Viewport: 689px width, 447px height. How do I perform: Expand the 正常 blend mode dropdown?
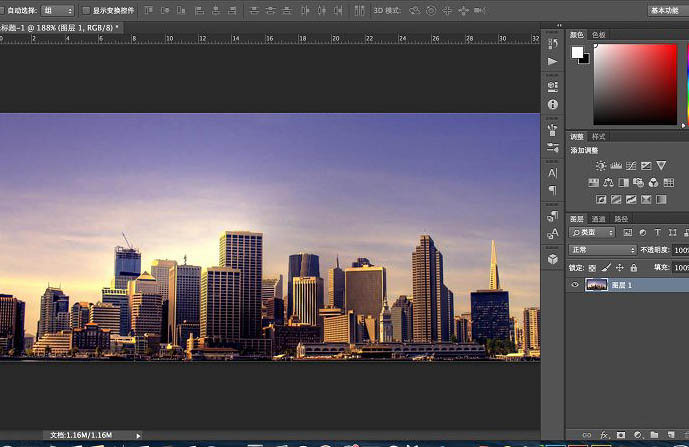(x=603, y=249)
